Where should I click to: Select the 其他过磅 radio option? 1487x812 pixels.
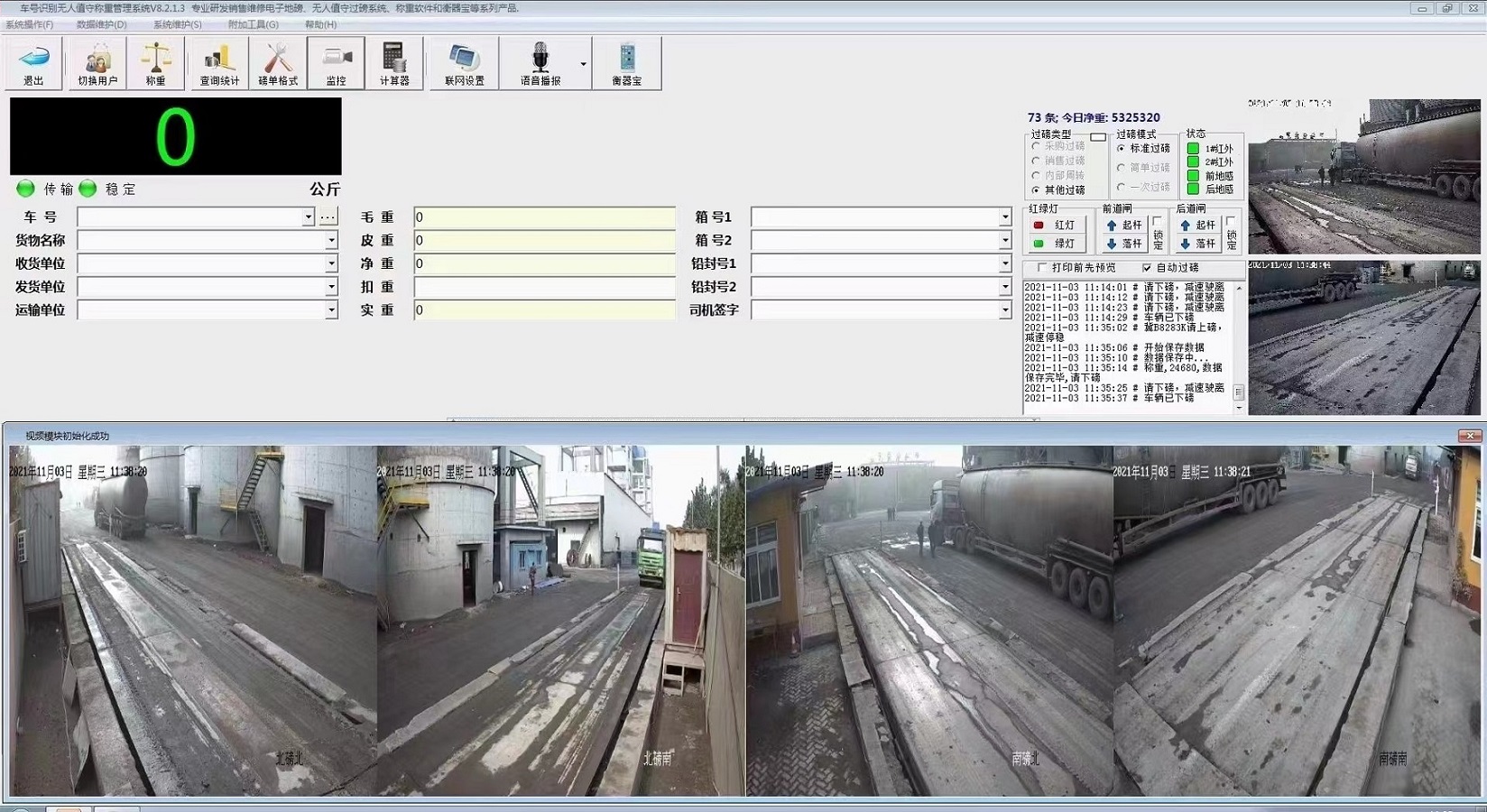pos(1035,190)
